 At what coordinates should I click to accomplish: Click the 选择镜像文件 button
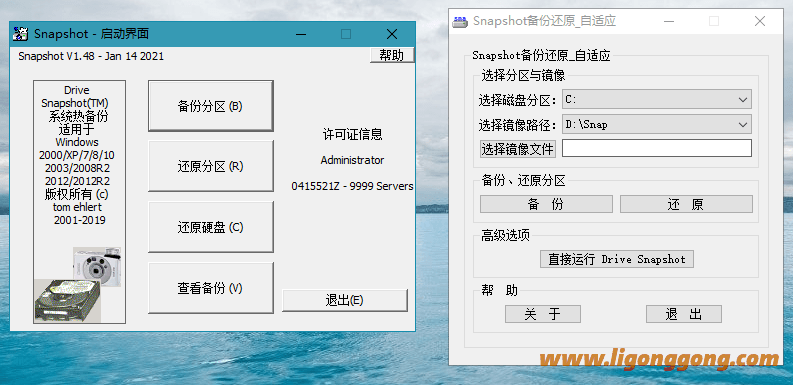tap(518, 149)
